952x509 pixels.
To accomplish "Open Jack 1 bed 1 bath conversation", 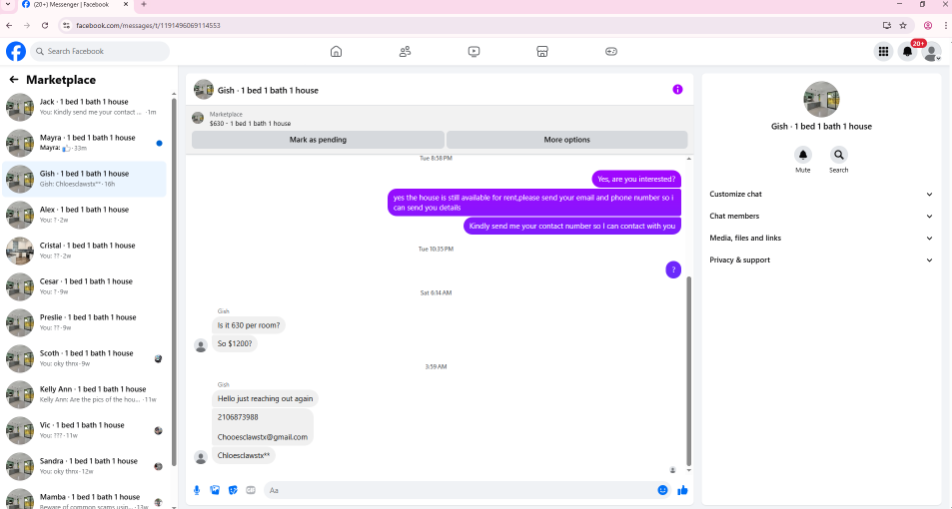I will point(84,107).
